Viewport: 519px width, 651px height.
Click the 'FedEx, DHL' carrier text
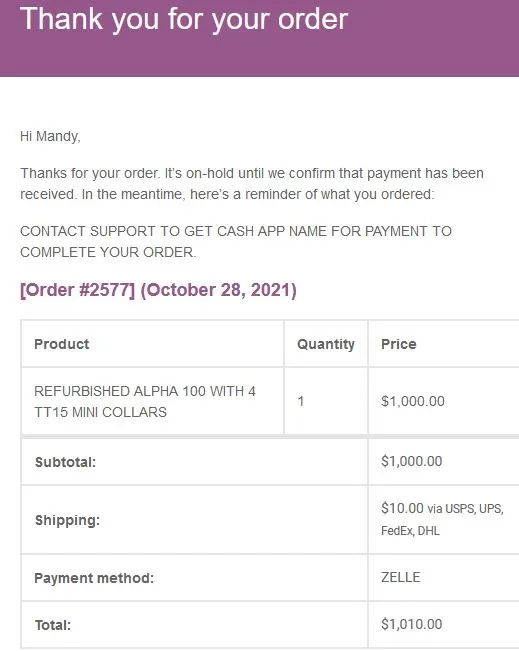point(410,531)
